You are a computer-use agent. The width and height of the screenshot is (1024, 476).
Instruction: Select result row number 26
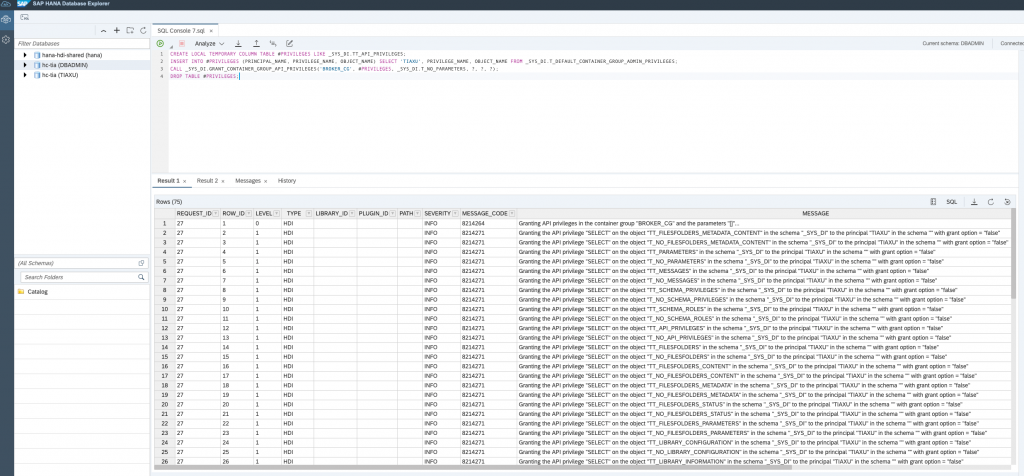tap(165, 461)
